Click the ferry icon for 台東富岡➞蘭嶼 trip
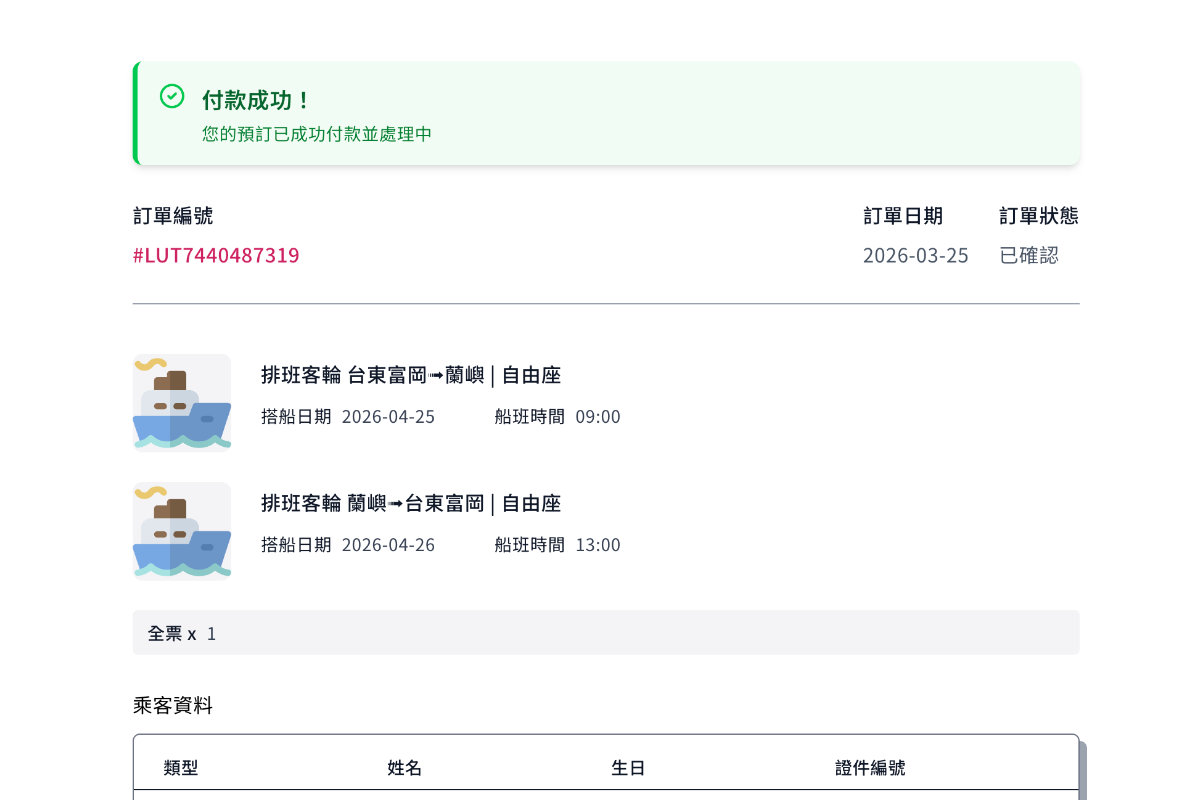Image resolution: width=1200 pixels, height=800 pixels. point(181,402)
